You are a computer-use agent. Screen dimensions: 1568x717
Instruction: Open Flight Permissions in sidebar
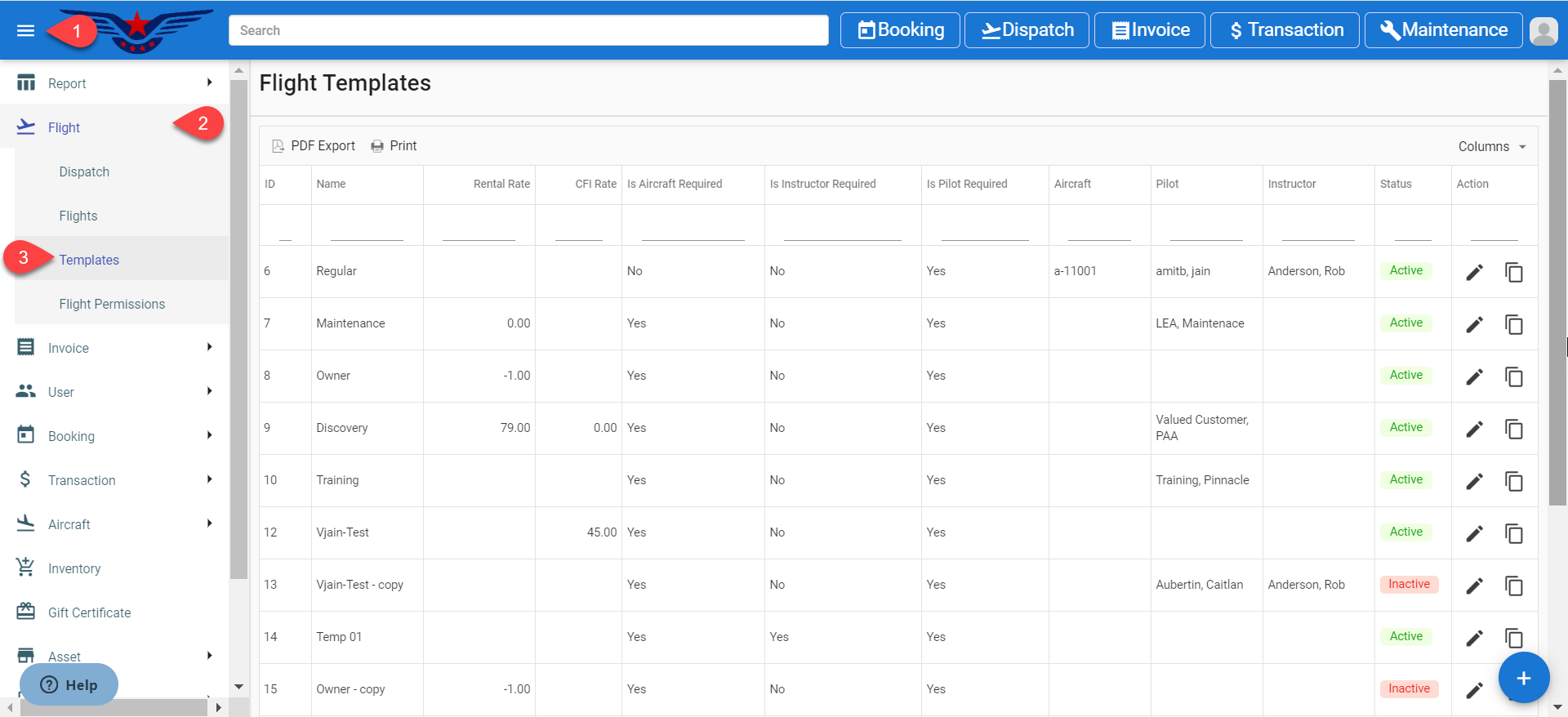(112, 304)
